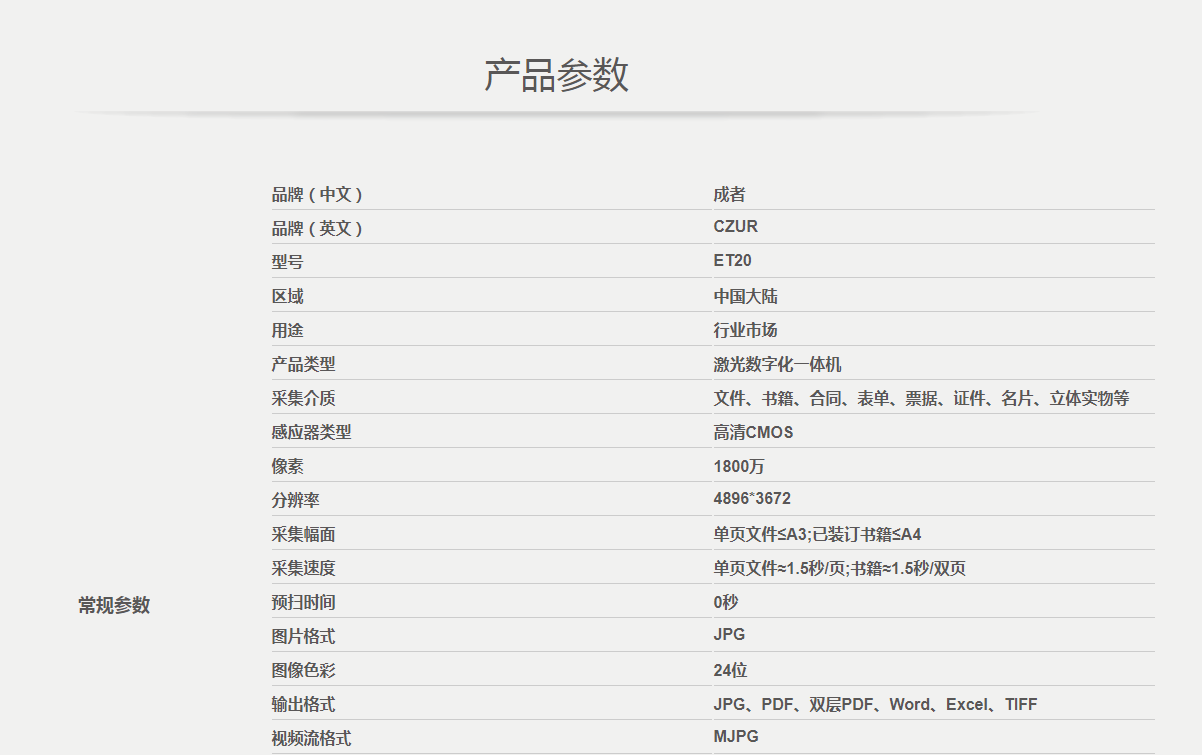Click the 产品参数 heading
This screenshot has height=755, width=1202.
(x=557, y=75)
